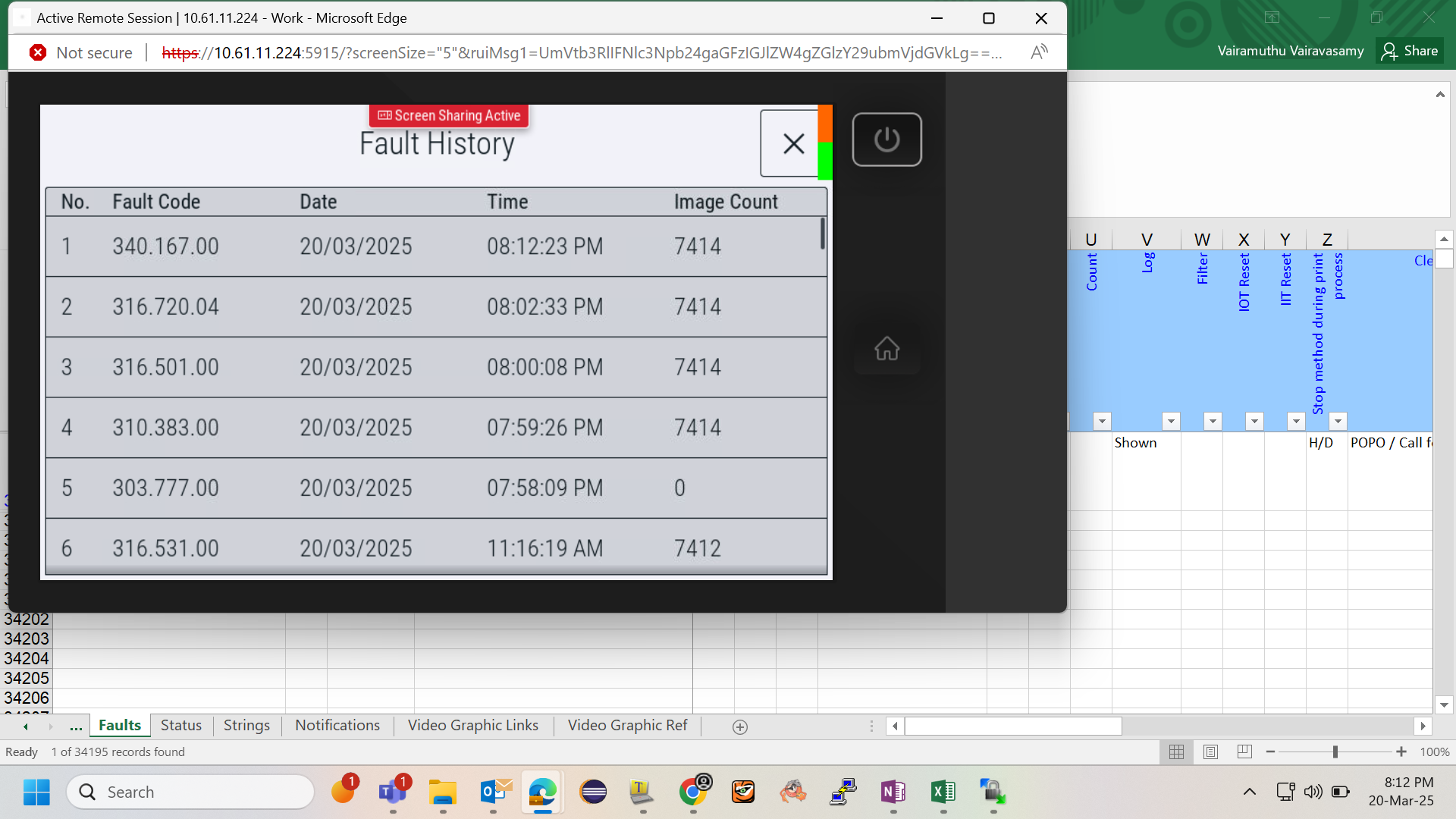Open Outlook from the taskbar
Image resolution: width=1456 pixels, height=819 pixels.
[x=494, y=792]
